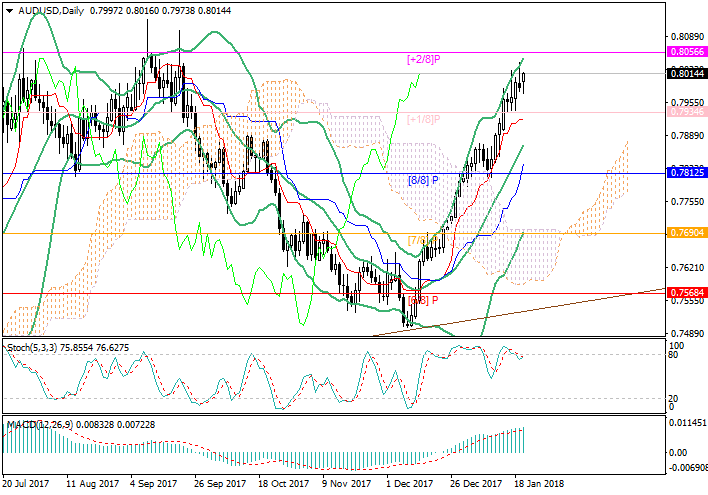Click the 0.79550 price scale value

click(687, 103)
